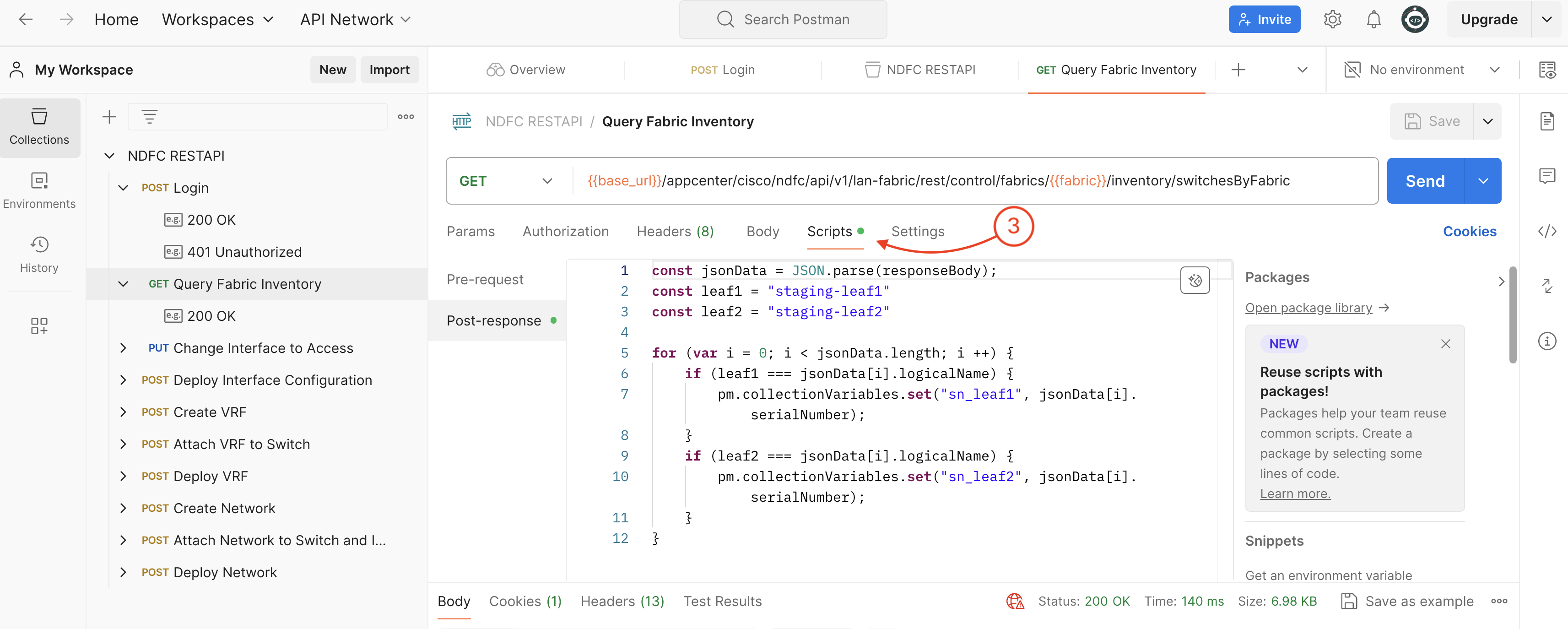Click the configure workspace sidebar grid icon
The height and width of the screenshot is (629, 1568).
39,326
